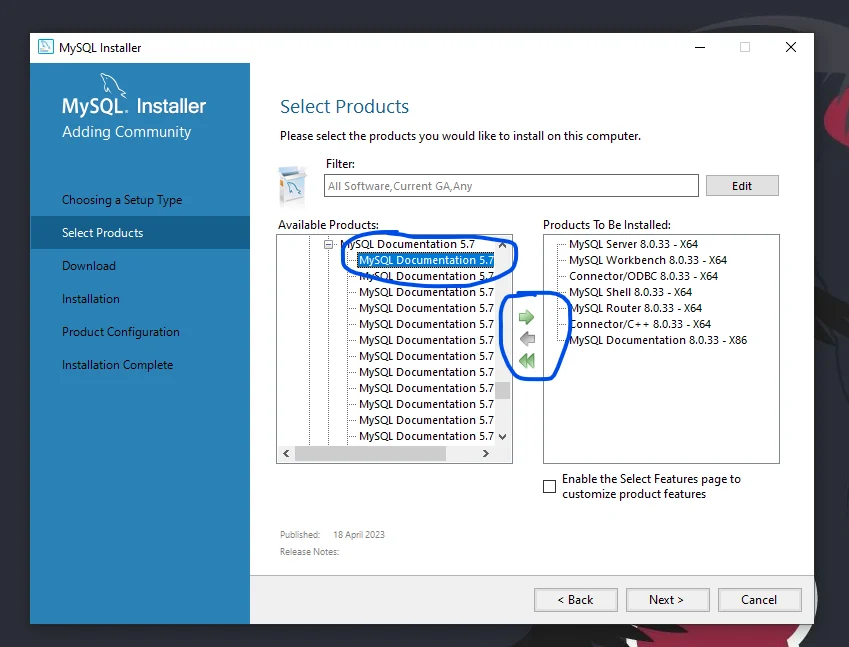Viewport: 849px width, 647px height.
Task: Select MySQL Workbench 8.0.33 - X64 item
Action: pos(647,260)
